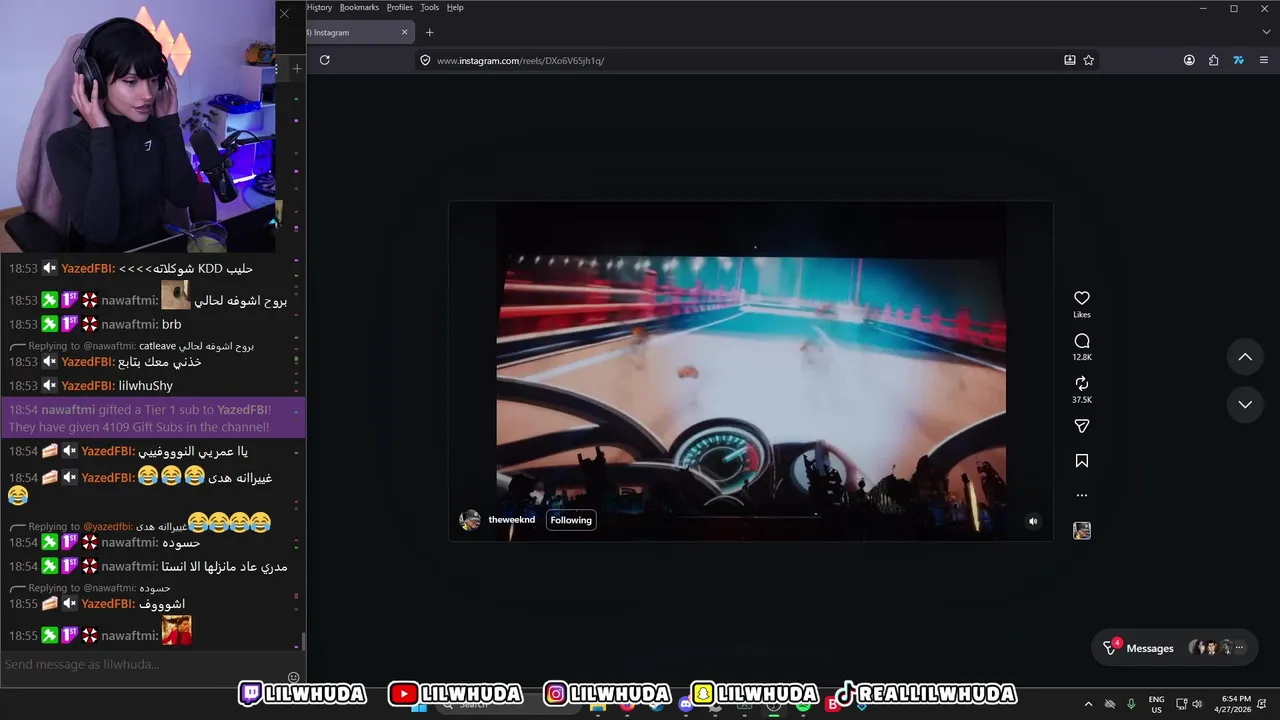
Task: Reload the Instagram page
Action: pos(324,60)
